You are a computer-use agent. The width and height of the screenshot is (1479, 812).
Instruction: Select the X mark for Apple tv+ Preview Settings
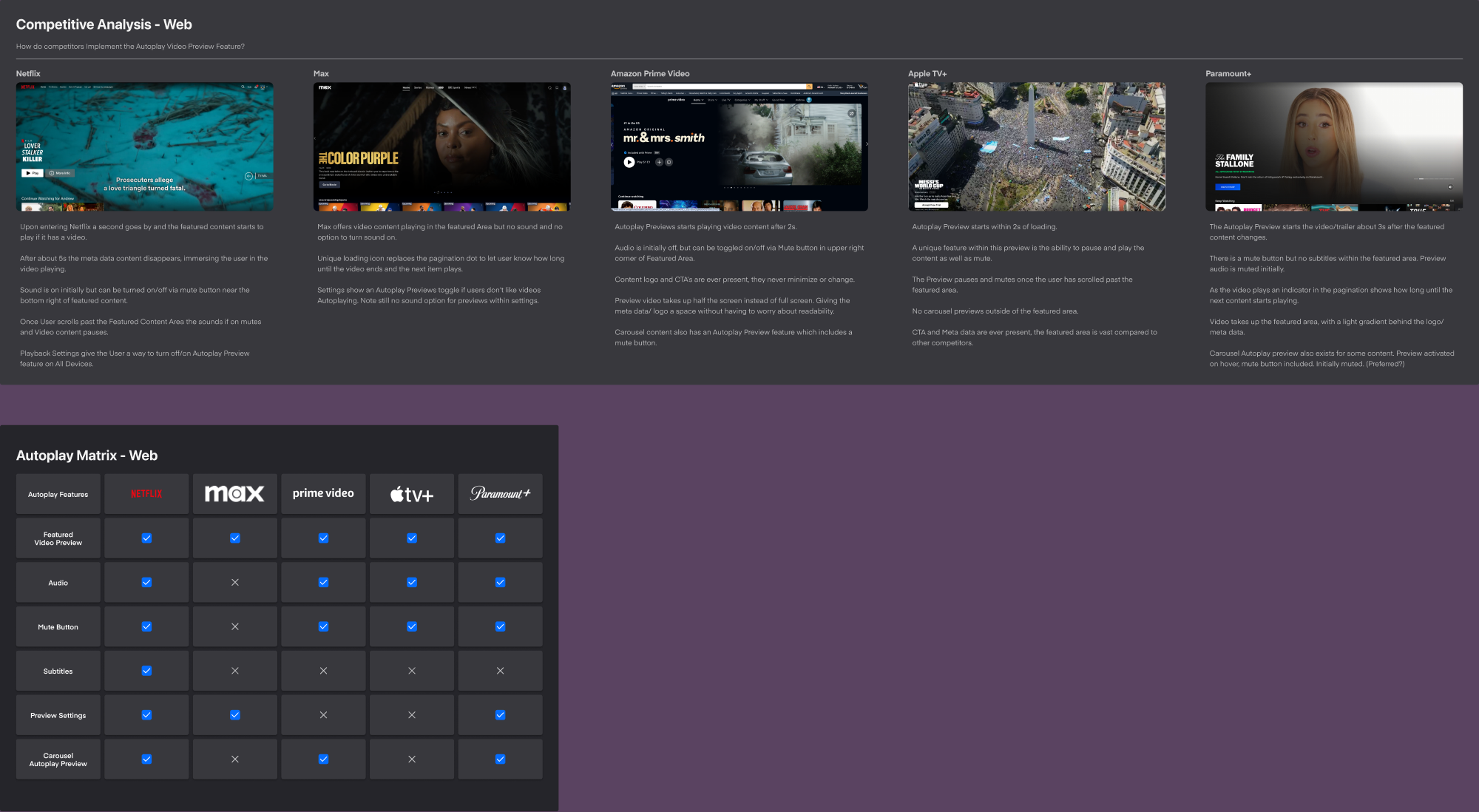point(412,715)
